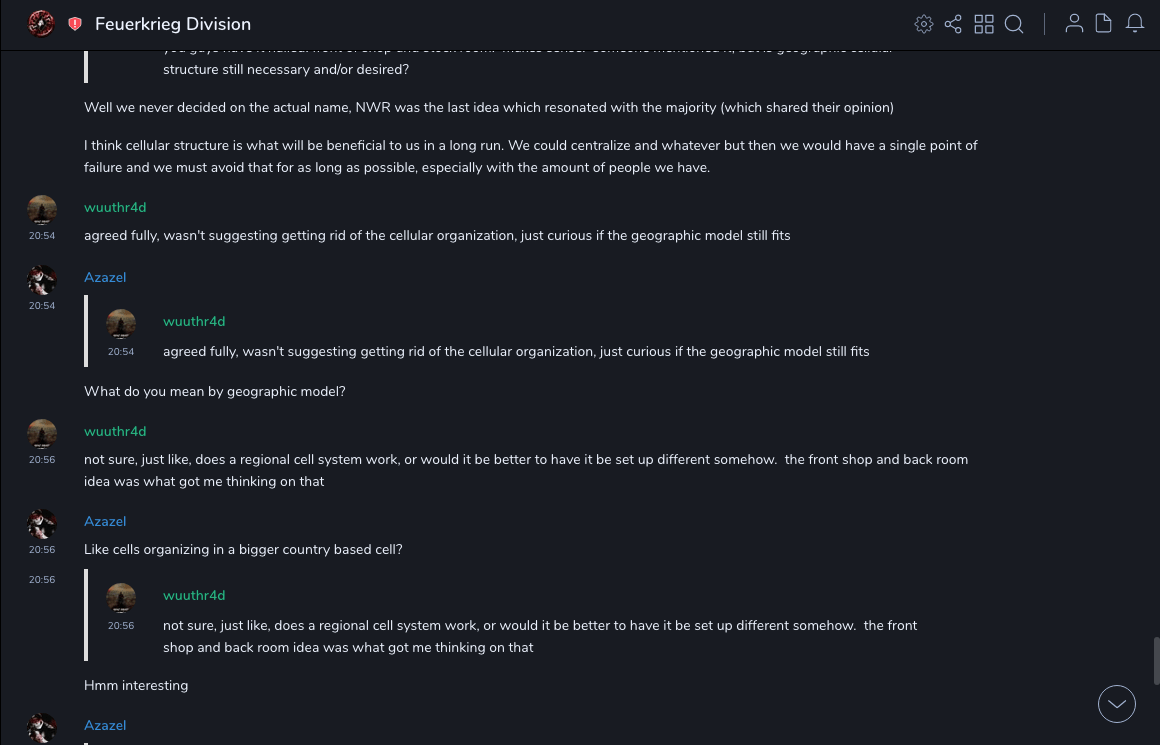Click the Feuerkrieg Division room title
Screen dimensions: 1160x745
pyautogui.click(x=173, y=24)
